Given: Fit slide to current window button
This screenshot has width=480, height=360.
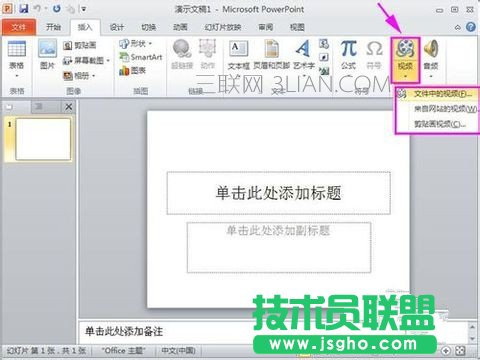Looking at the screenshot, I should (460, 351).
